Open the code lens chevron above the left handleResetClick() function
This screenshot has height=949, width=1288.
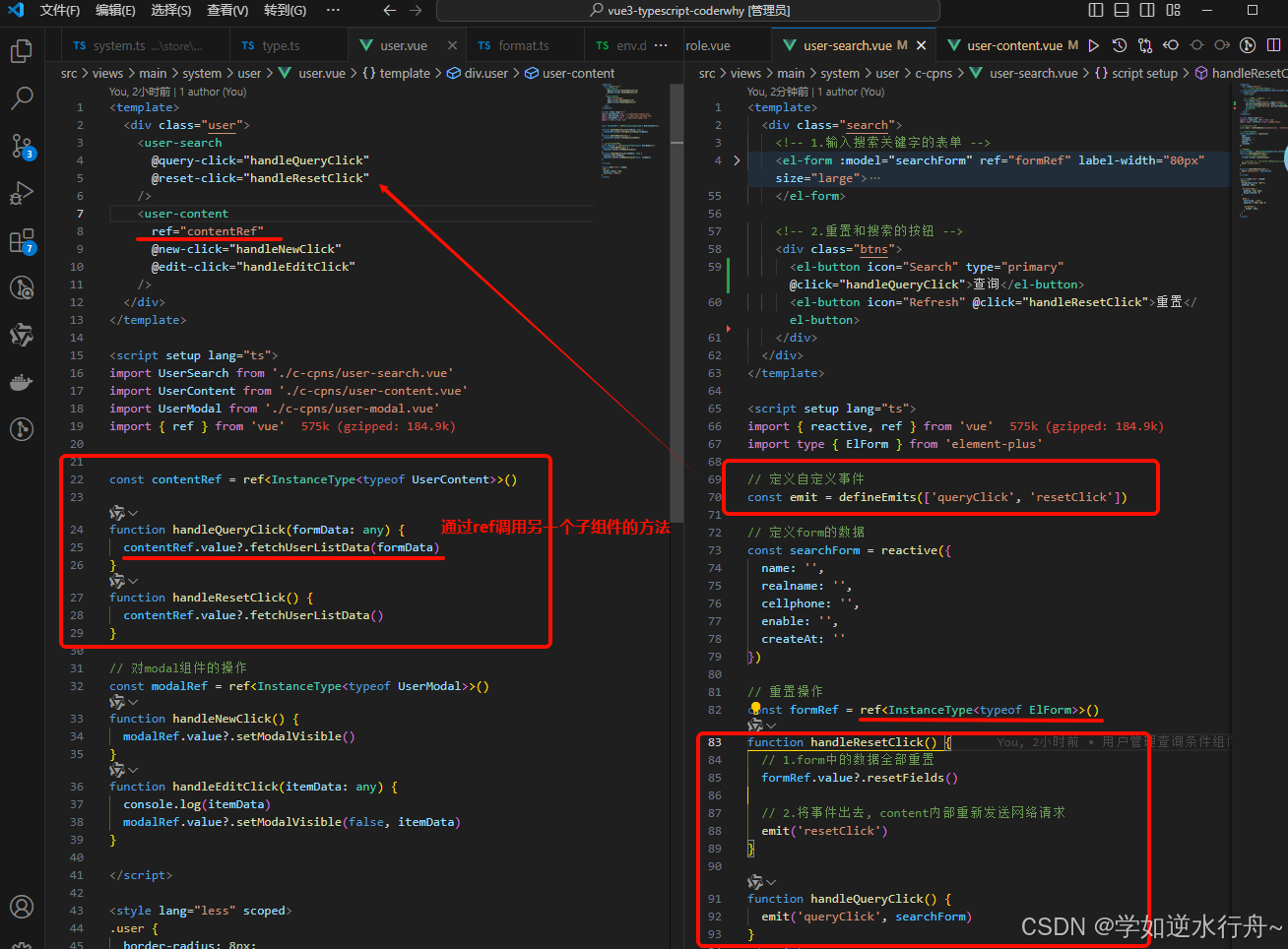point(133,581)
